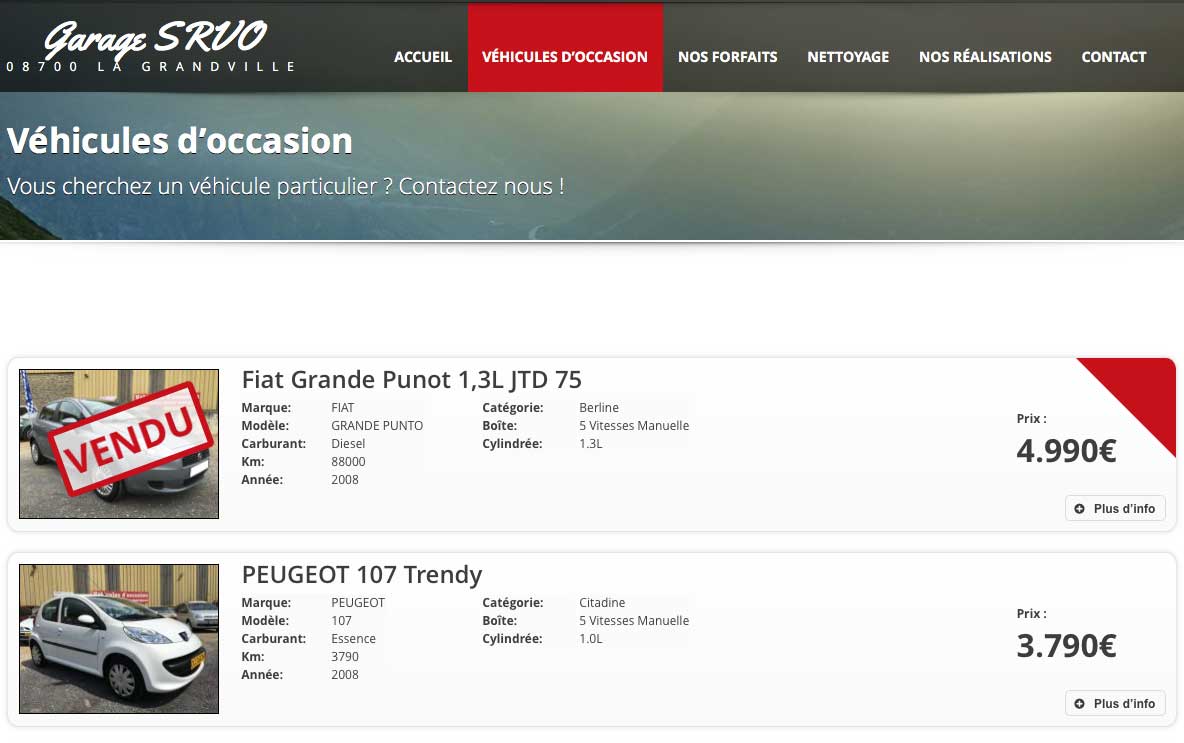Click the GRANDE PUNTO model value
This screenshot has height=743, width=1184.
pos(377,426)
